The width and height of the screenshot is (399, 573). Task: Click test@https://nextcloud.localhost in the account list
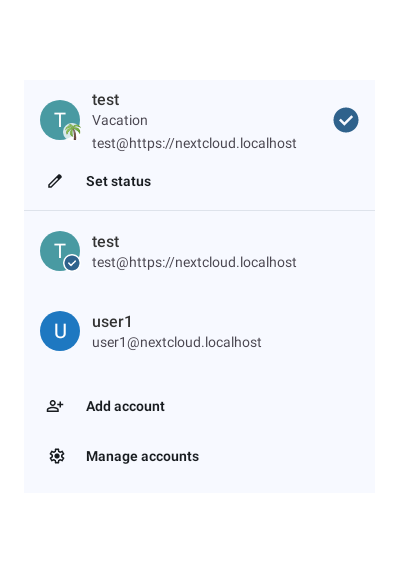coord(194,262)
